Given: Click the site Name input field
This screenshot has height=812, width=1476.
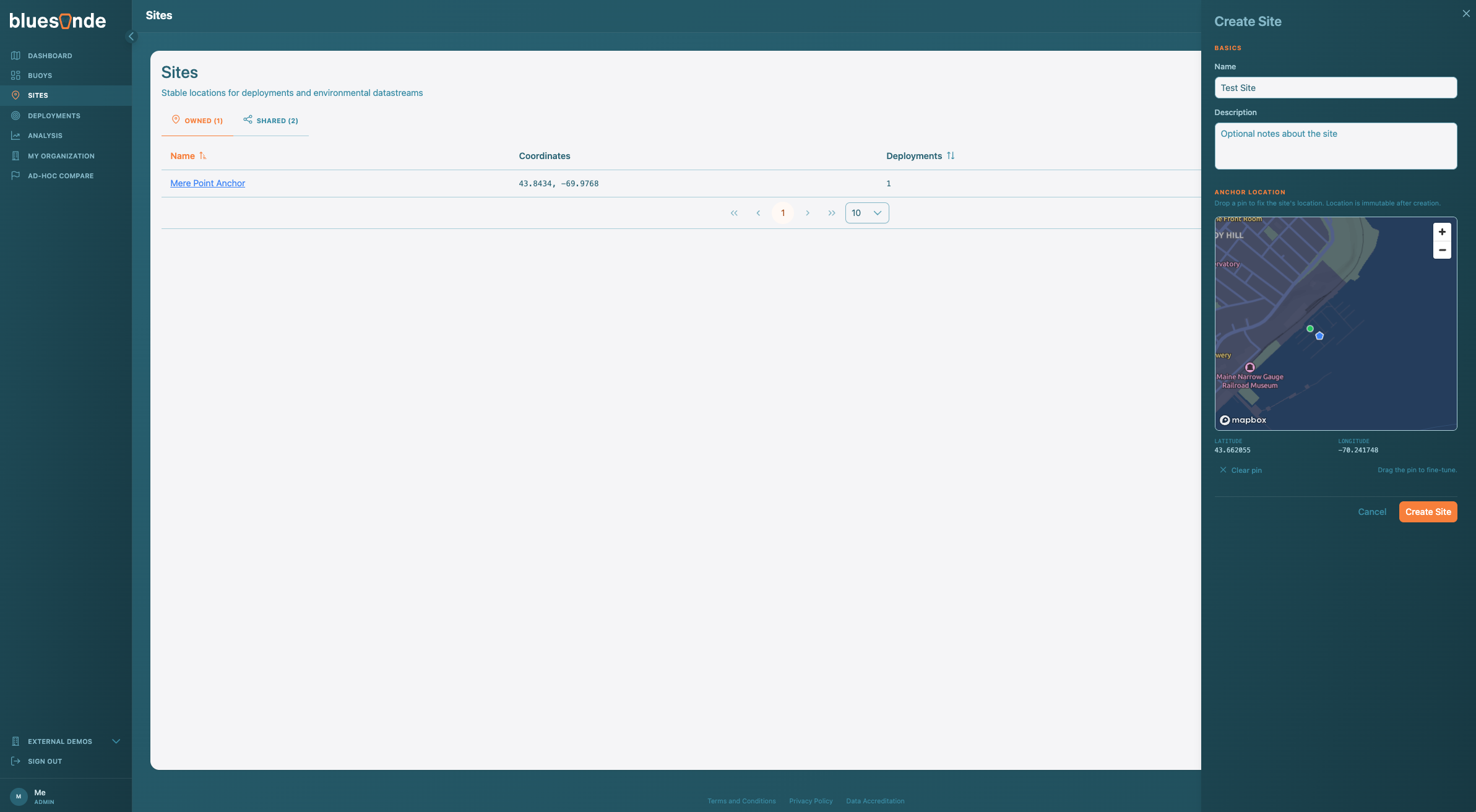Looking at the screenshot, I should click(1336, 88).
